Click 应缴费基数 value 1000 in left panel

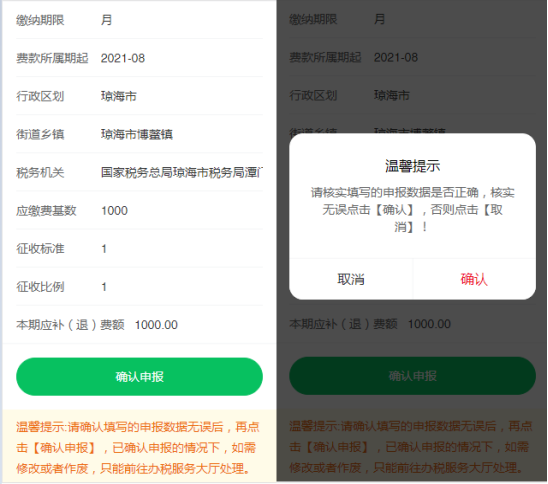(114, 210)
